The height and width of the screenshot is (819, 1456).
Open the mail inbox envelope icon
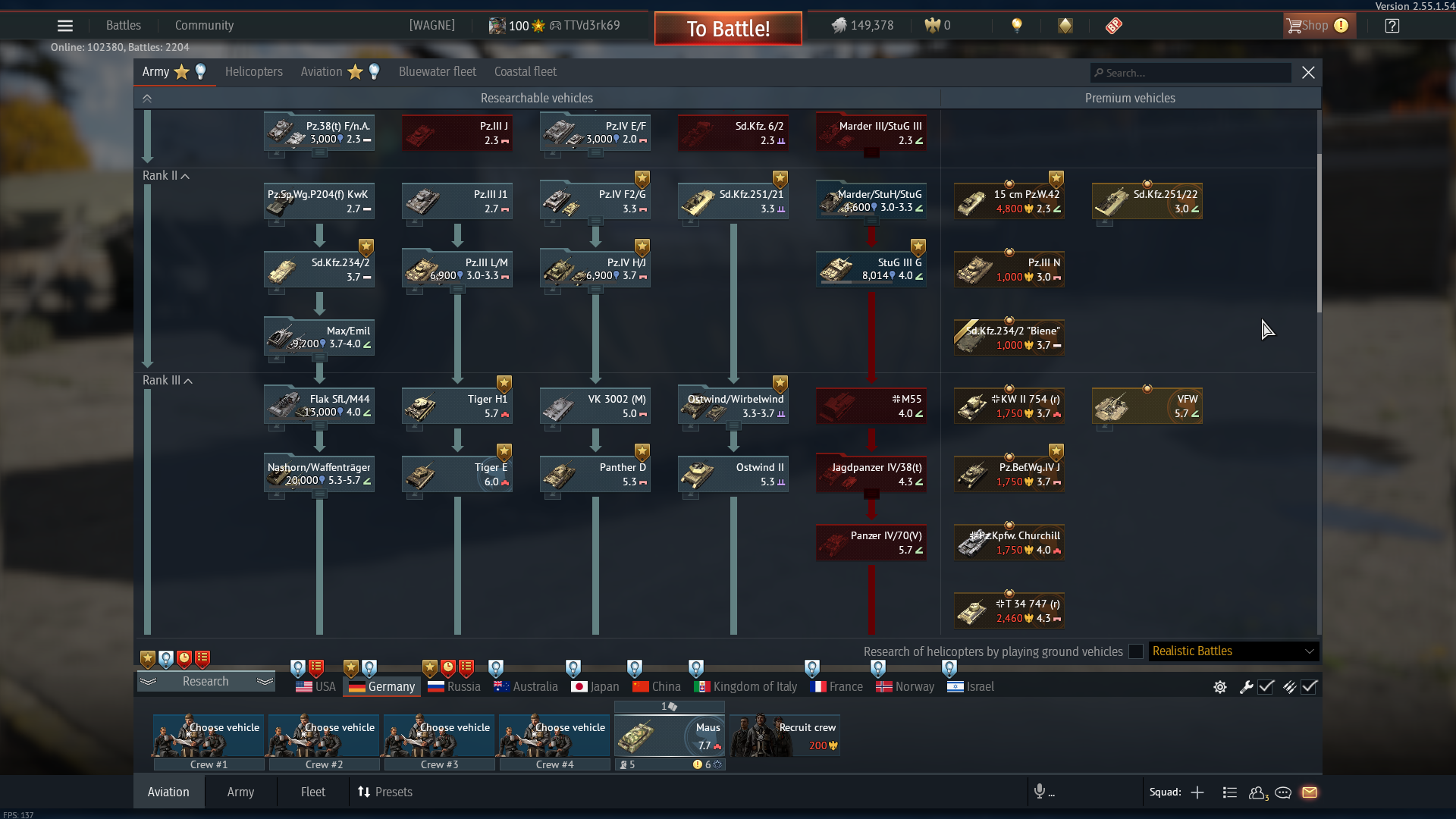pos(1309,792)
